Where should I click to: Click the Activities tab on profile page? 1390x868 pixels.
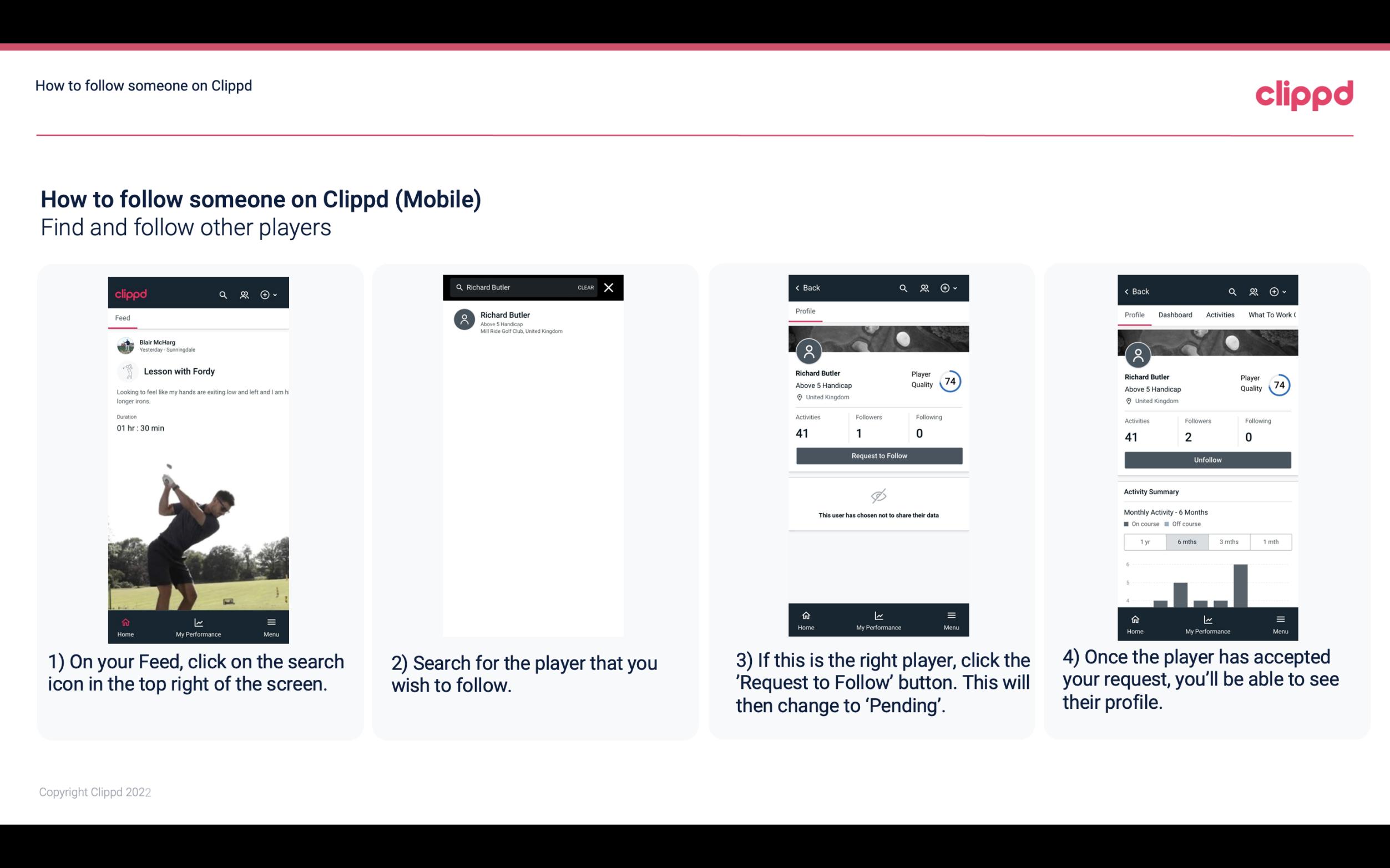tap(1220, 314)
